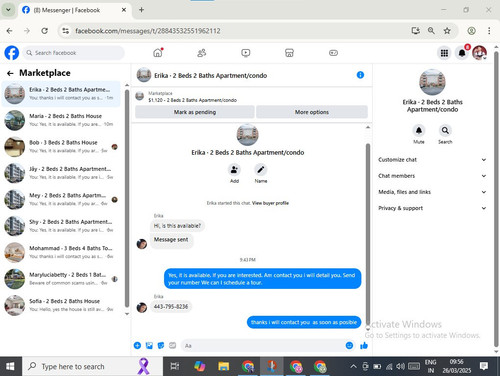Open Maryluciabetty - 2 Beds 1 Bath chat

62,279
